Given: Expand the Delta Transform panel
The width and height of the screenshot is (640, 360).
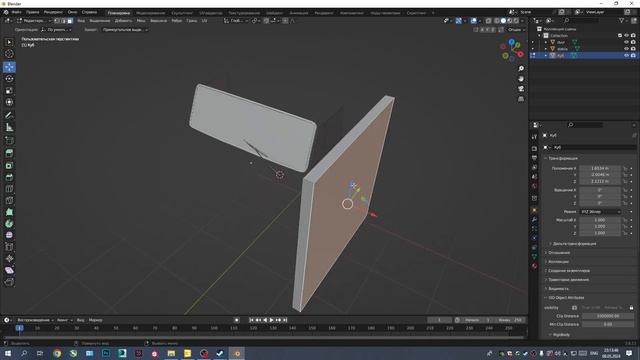Looking at the screenshot, I should pyautogui.click(x=573, y=244).
